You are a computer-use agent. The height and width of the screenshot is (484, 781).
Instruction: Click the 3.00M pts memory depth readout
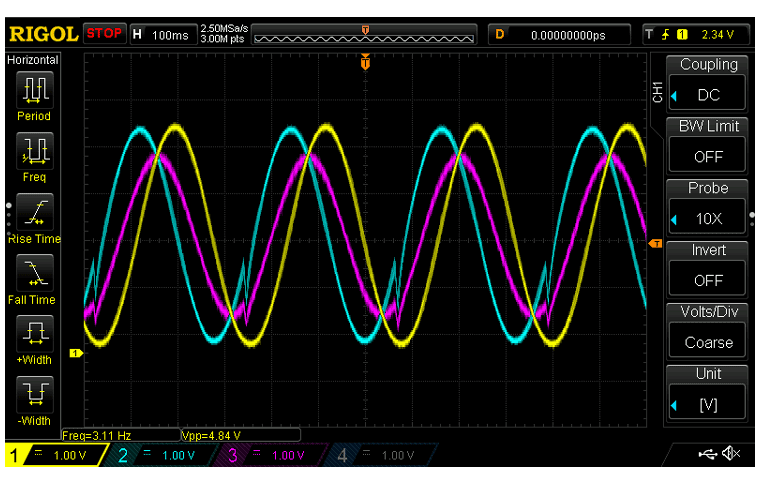(222, 39)
